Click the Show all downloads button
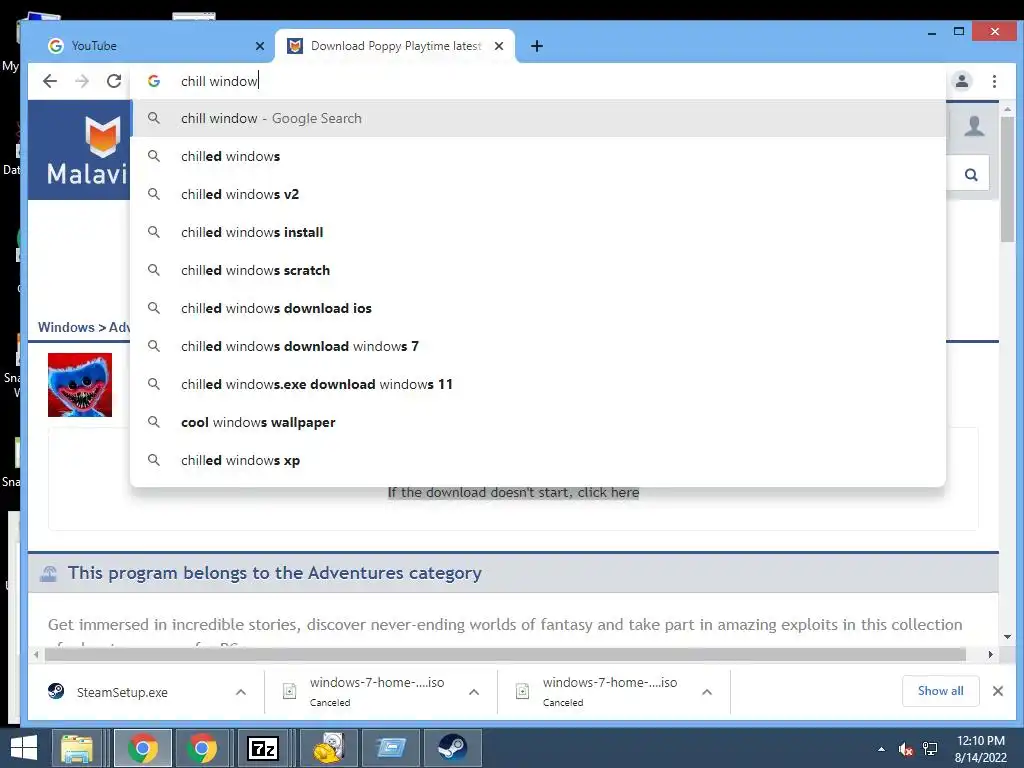The height and width of the screenshot is (768, 1024). (940, 691)
